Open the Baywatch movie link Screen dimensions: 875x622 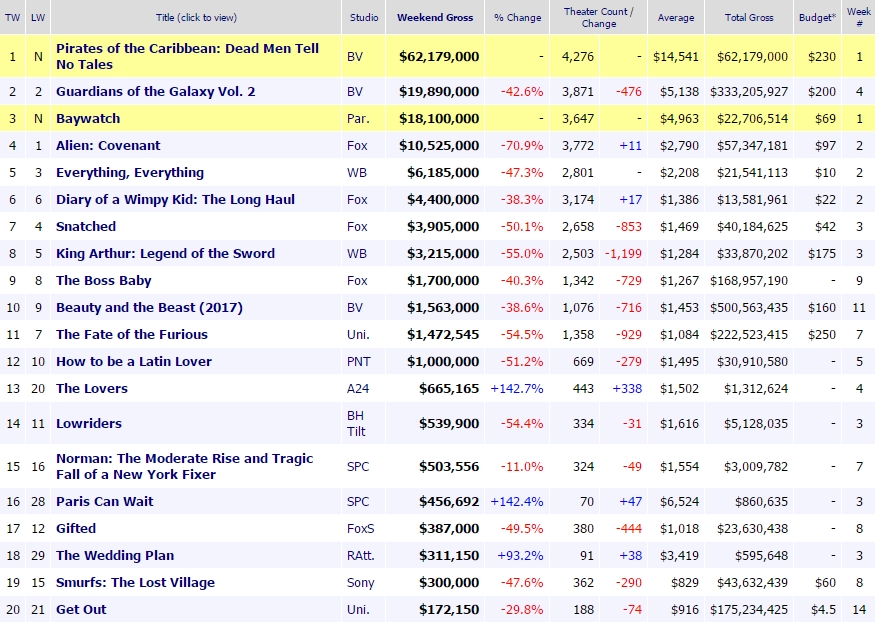pos(88,118)
